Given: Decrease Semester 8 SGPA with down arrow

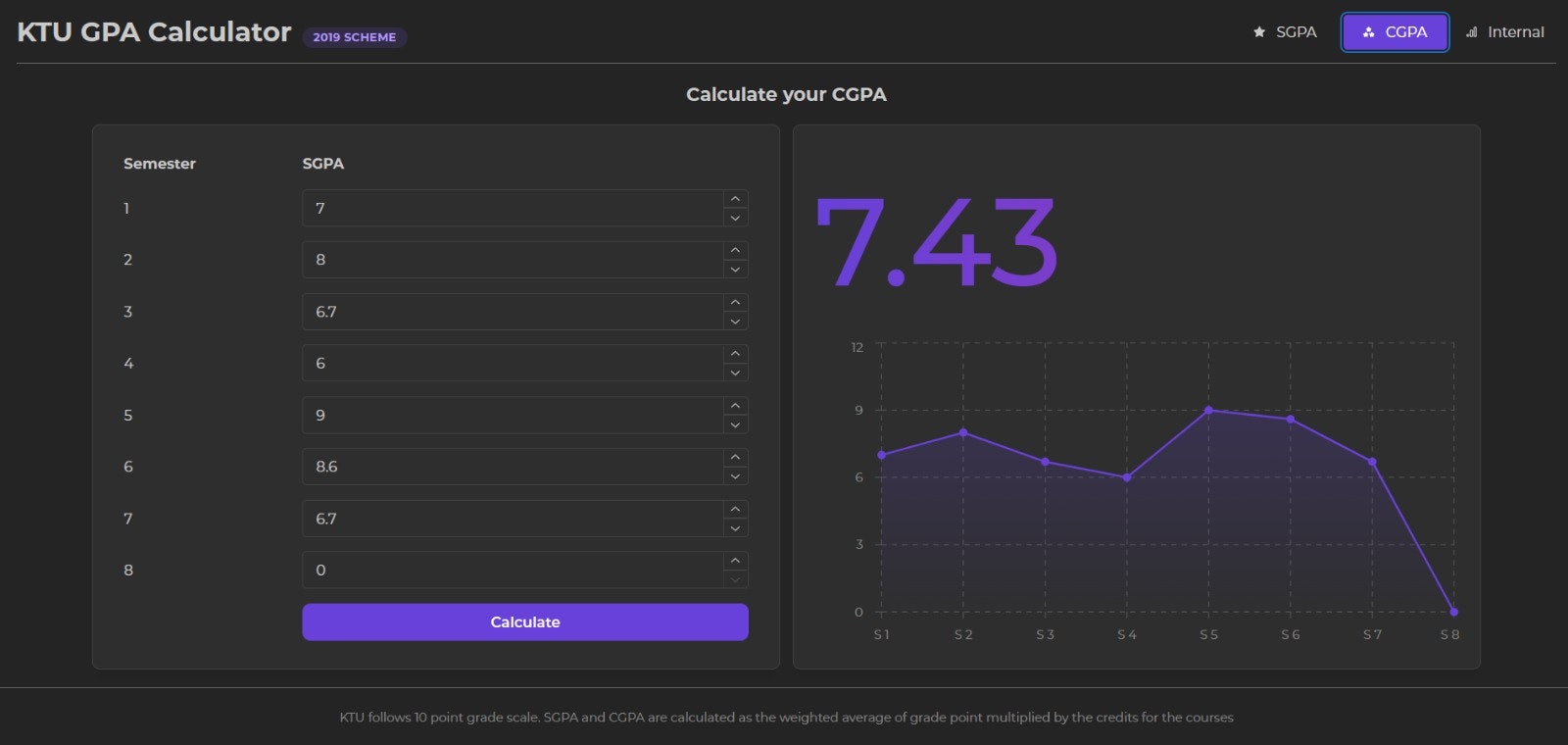Looking at the screenshot, I should (x=735, y=579).
